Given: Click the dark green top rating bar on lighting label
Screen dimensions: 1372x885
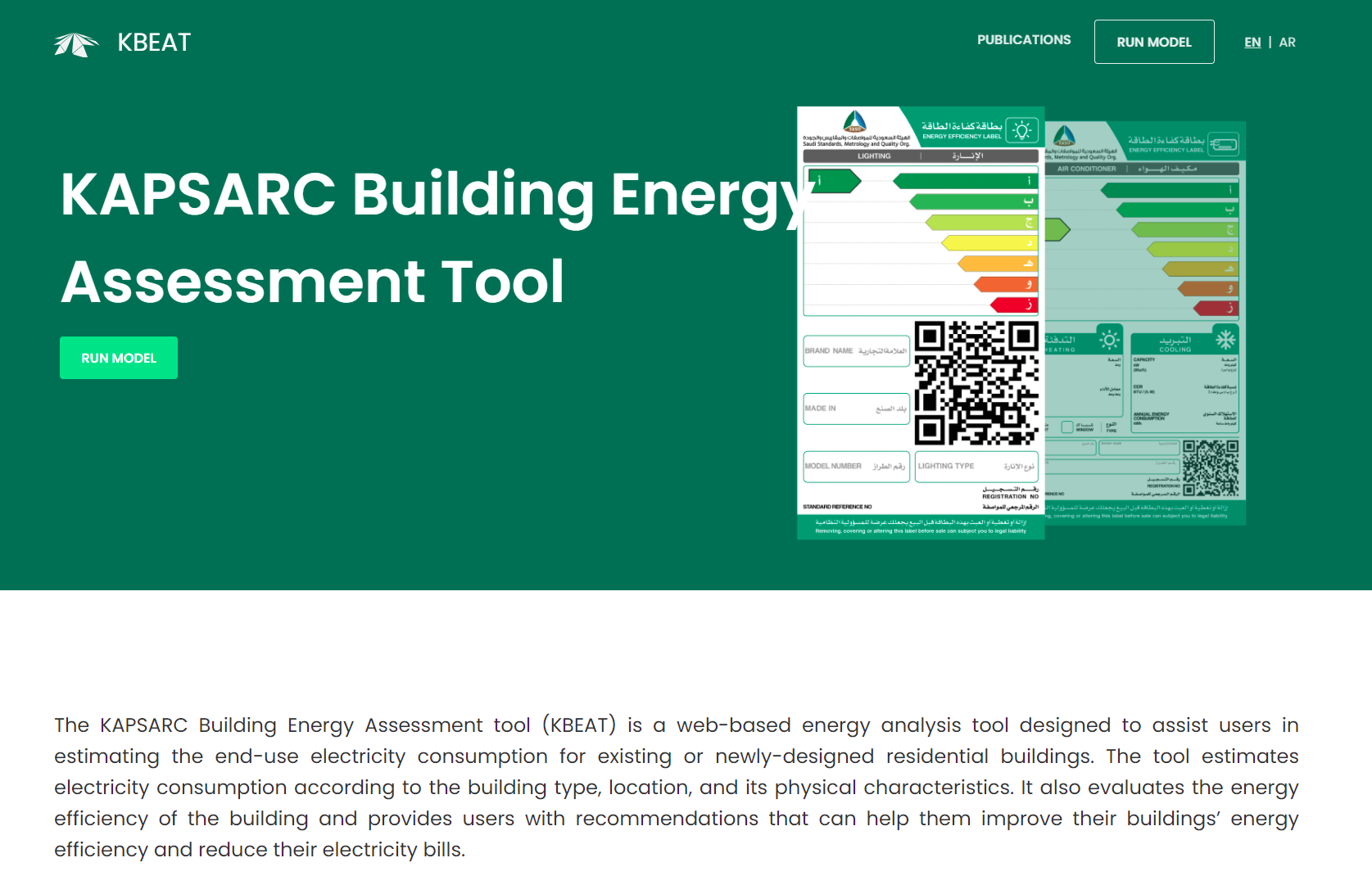Looking at the screenshot, I should tap(966, 180).
